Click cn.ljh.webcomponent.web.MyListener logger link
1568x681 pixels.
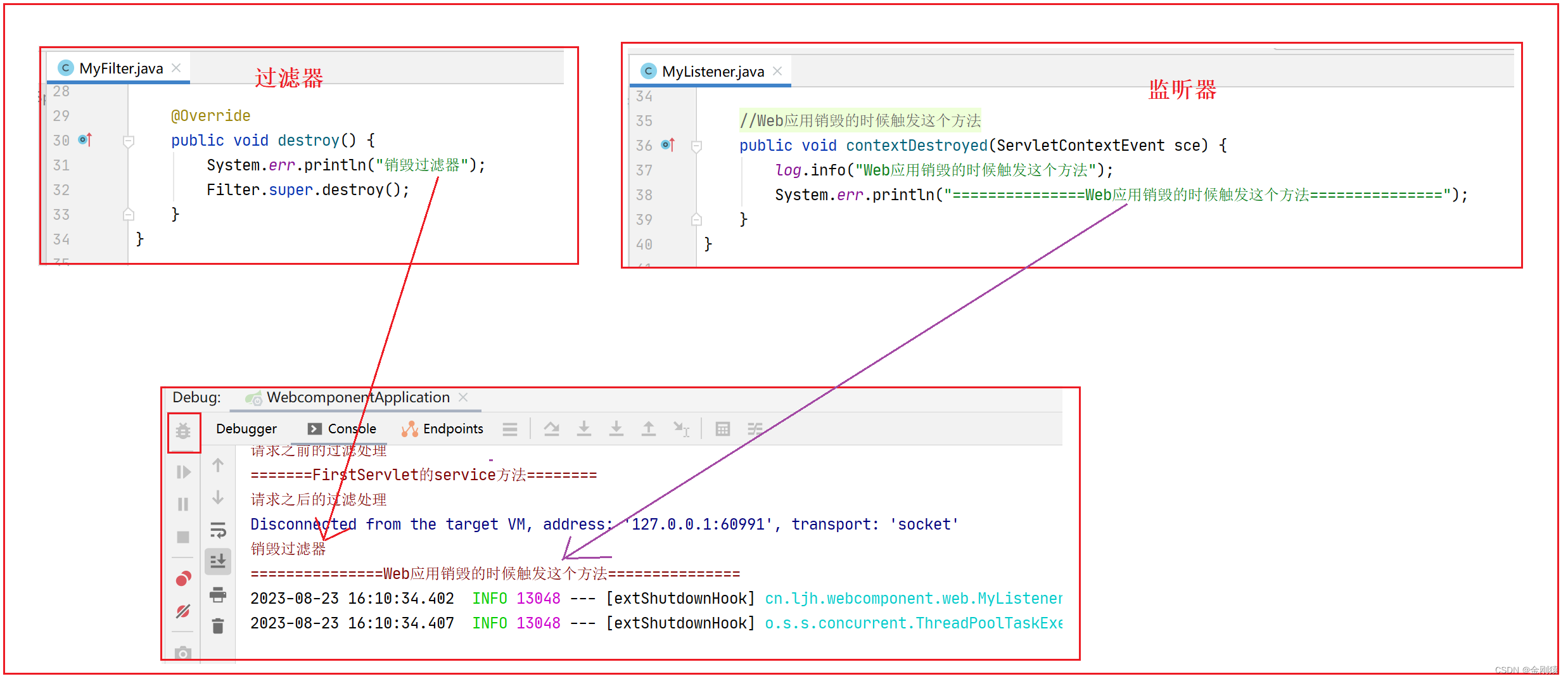914,599
